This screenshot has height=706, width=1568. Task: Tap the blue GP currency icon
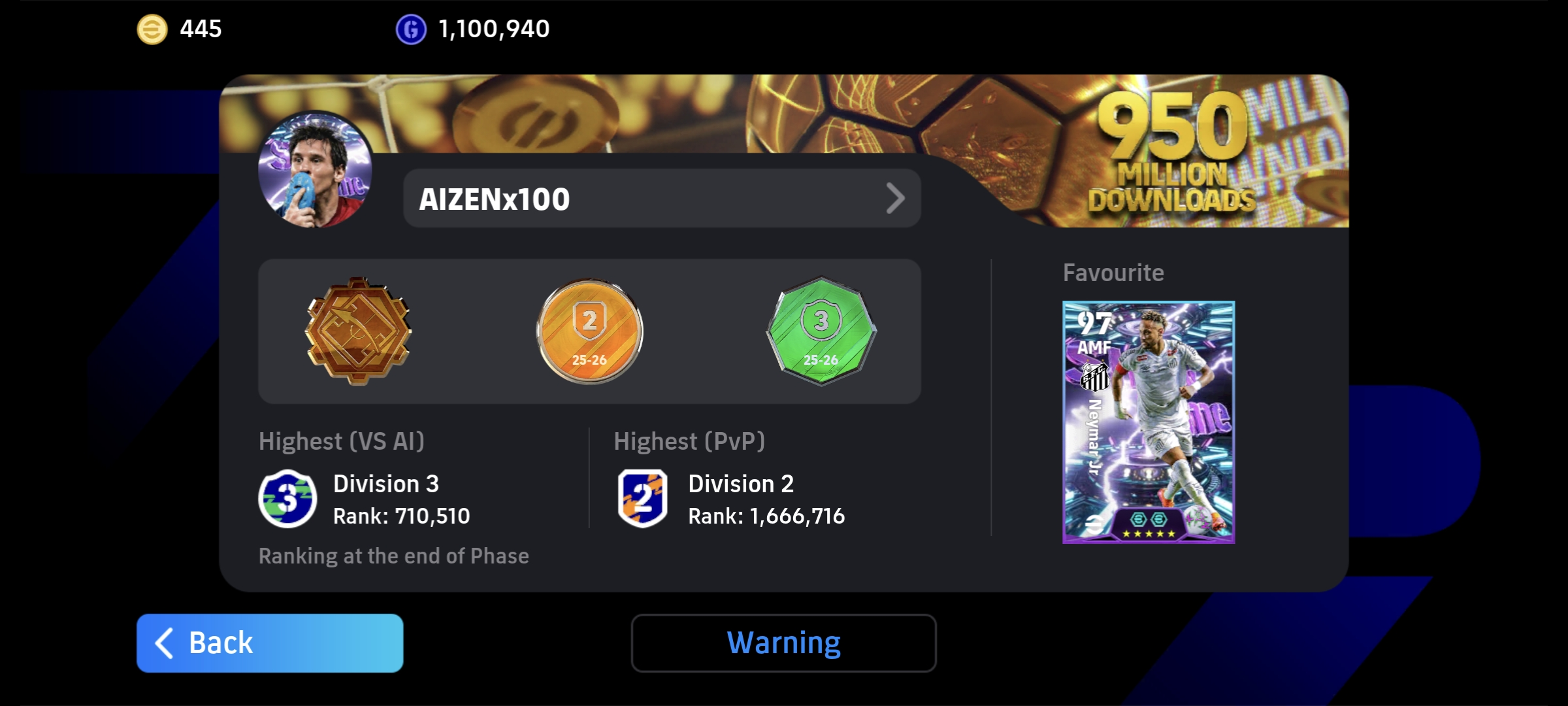click(x=411, y=29)
